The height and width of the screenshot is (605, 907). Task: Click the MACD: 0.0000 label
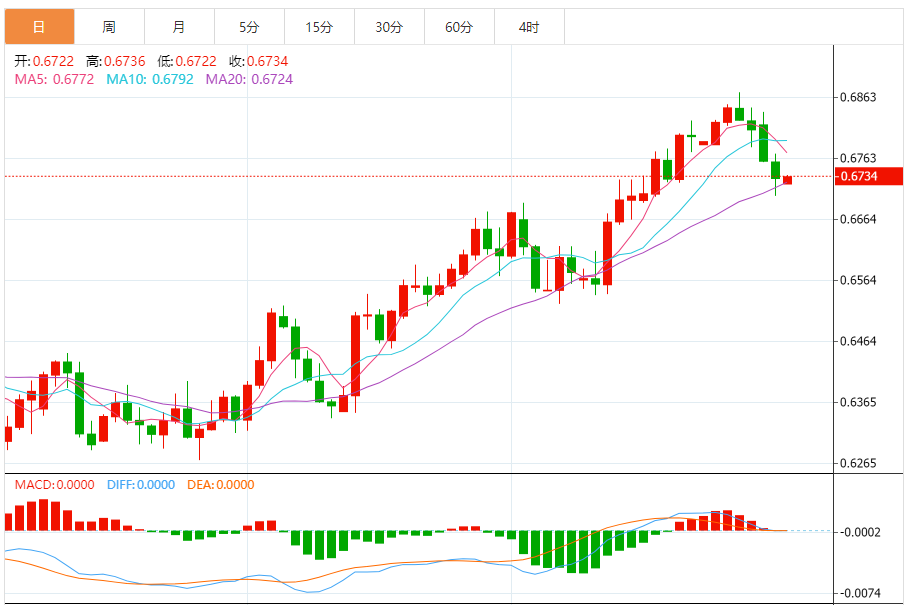[x=54, y=485]
